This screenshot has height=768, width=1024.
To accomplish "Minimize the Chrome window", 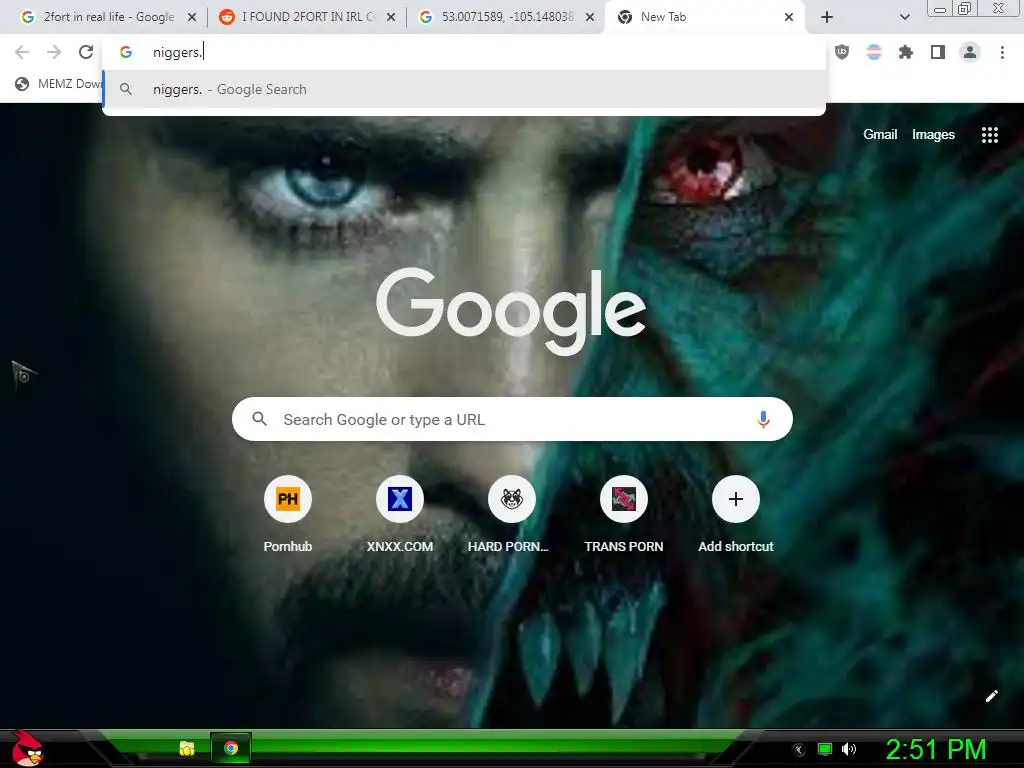I will (940, 9).
